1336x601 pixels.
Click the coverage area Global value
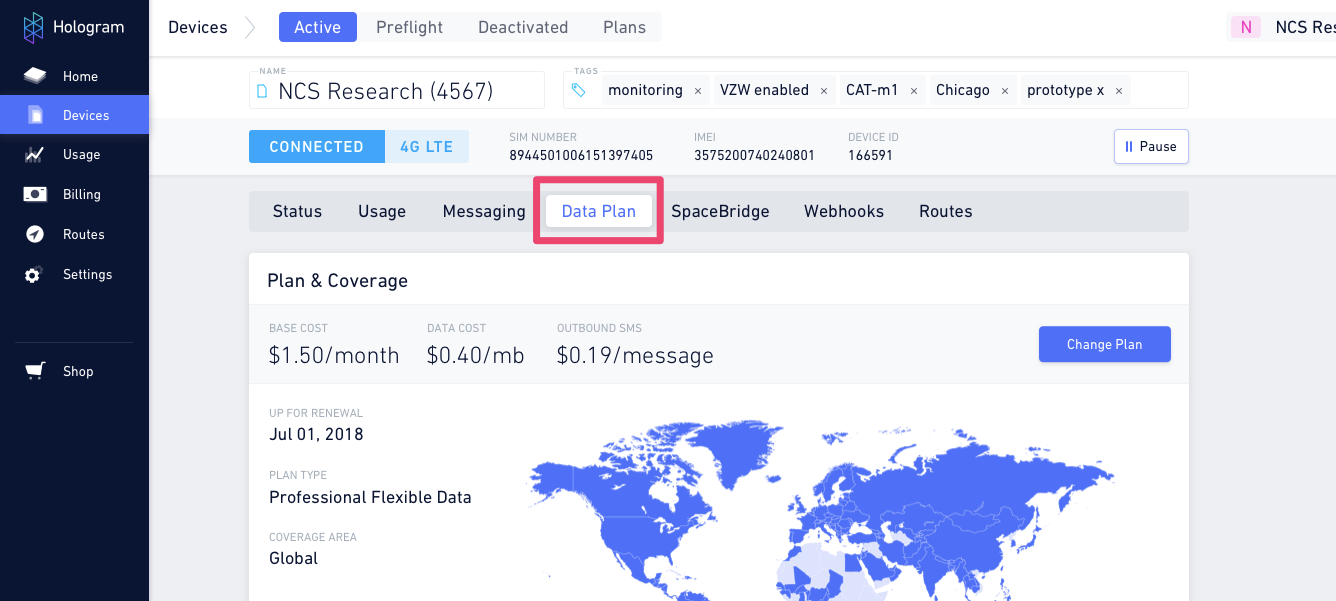[x=293, y=558]
